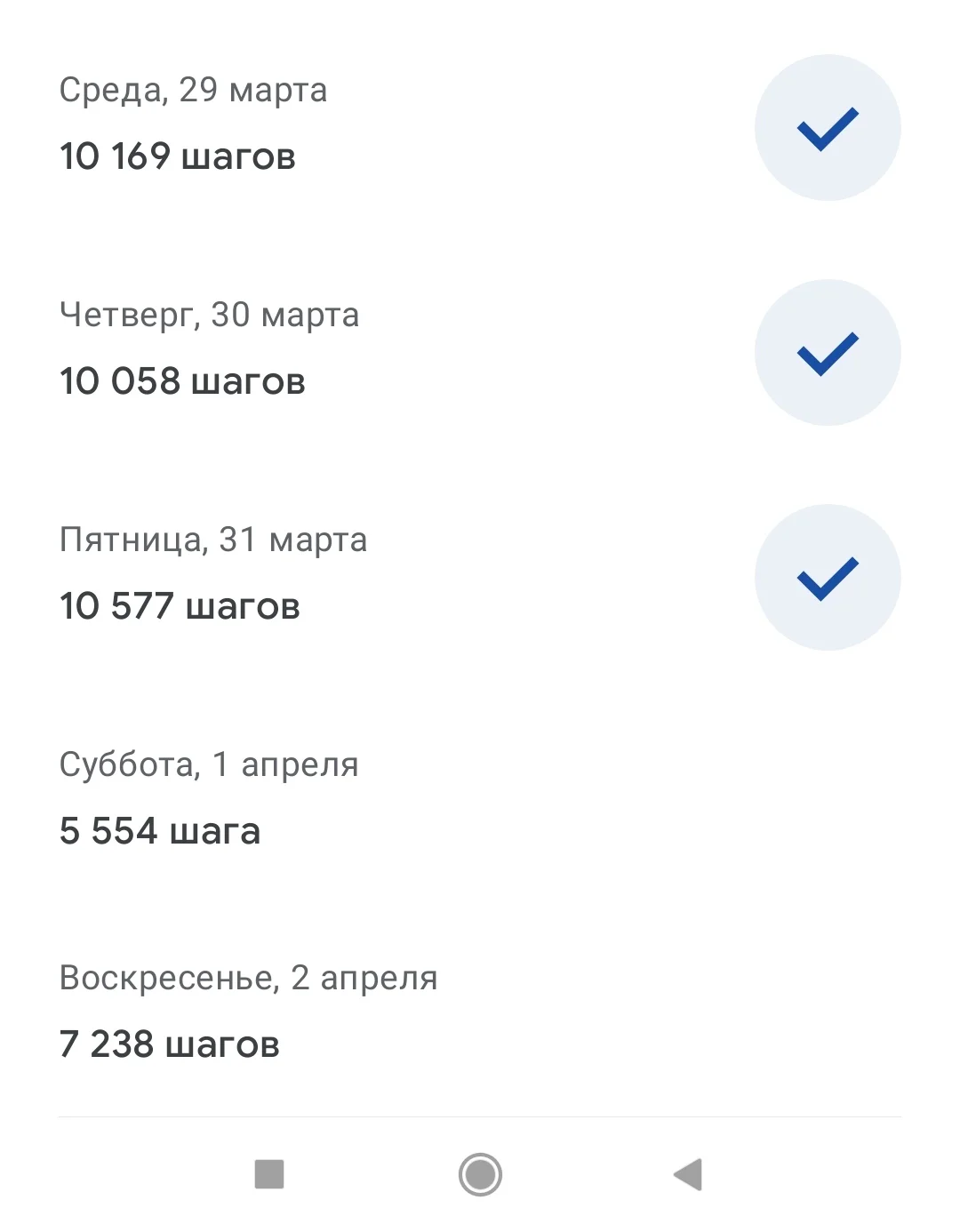The image size is (960, 1232).
Task: Tap the checkmark for Thursday 30 March
Action: pos(828,353)
